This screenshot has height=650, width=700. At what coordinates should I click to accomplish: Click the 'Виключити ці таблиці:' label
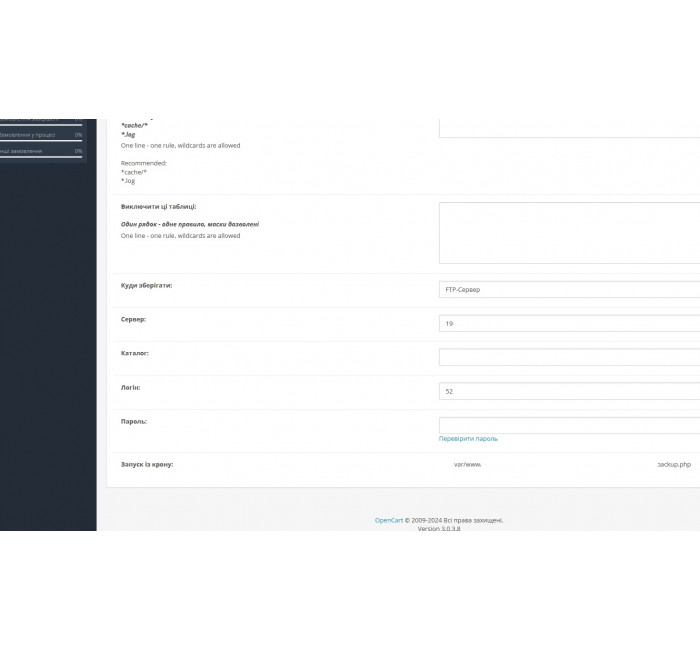(158, 207)
